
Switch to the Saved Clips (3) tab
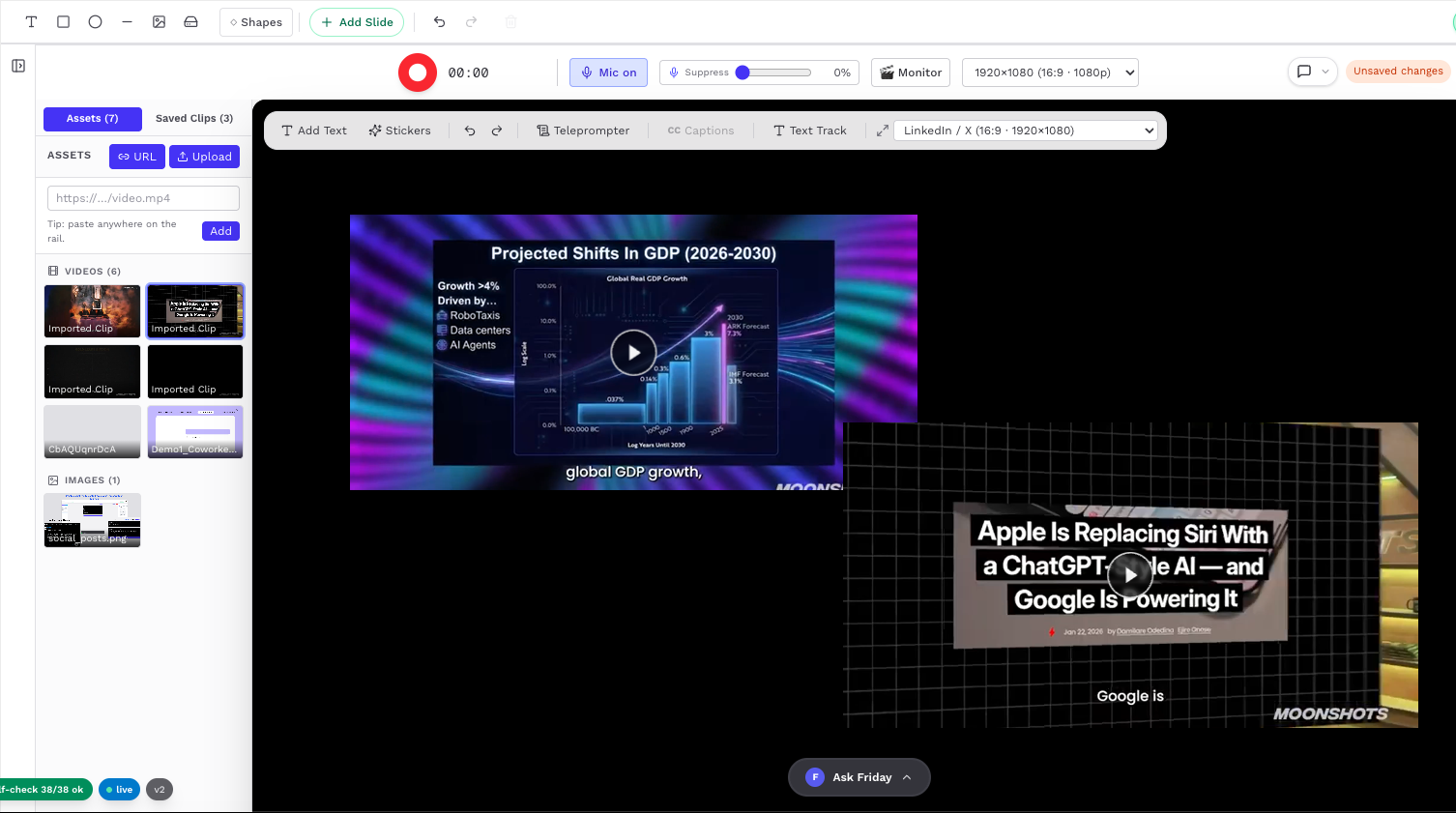(x=194, y=119)
